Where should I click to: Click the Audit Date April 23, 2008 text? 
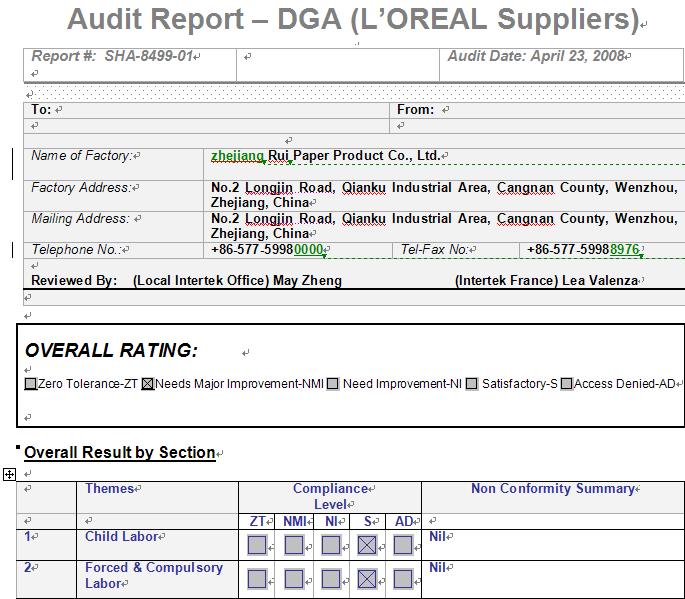pos(536,56)
